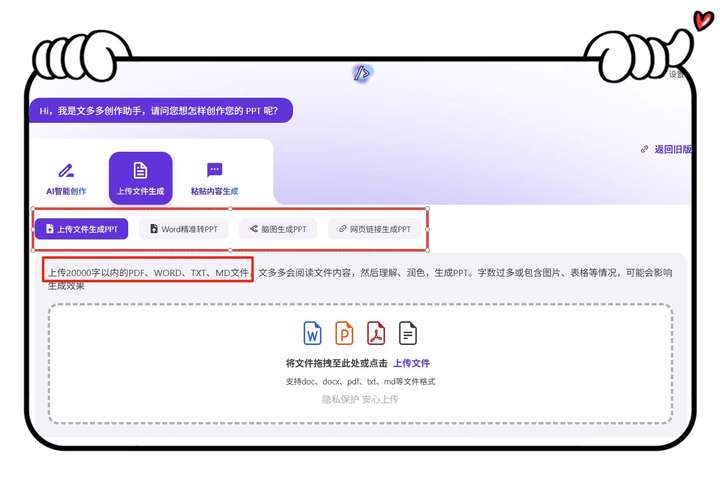Screen dimensions: 720x489
Task: Click the chat bubble icon above 粘贴内容生成
Action: 214,170
